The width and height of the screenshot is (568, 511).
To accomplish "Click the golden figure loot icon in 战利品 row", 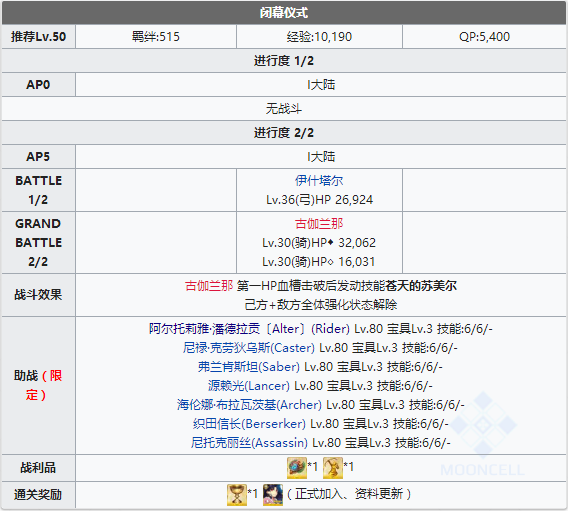I will [x=333, y=468].
